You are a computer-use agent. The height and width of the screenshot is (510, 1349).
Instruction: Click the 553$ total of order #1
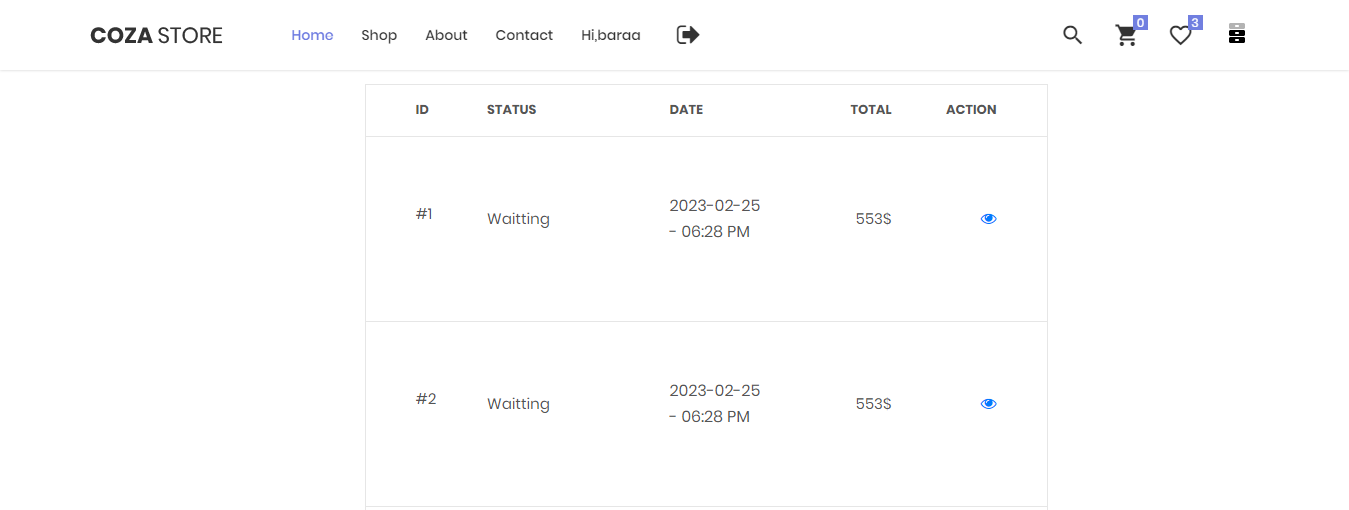[873, 219]
